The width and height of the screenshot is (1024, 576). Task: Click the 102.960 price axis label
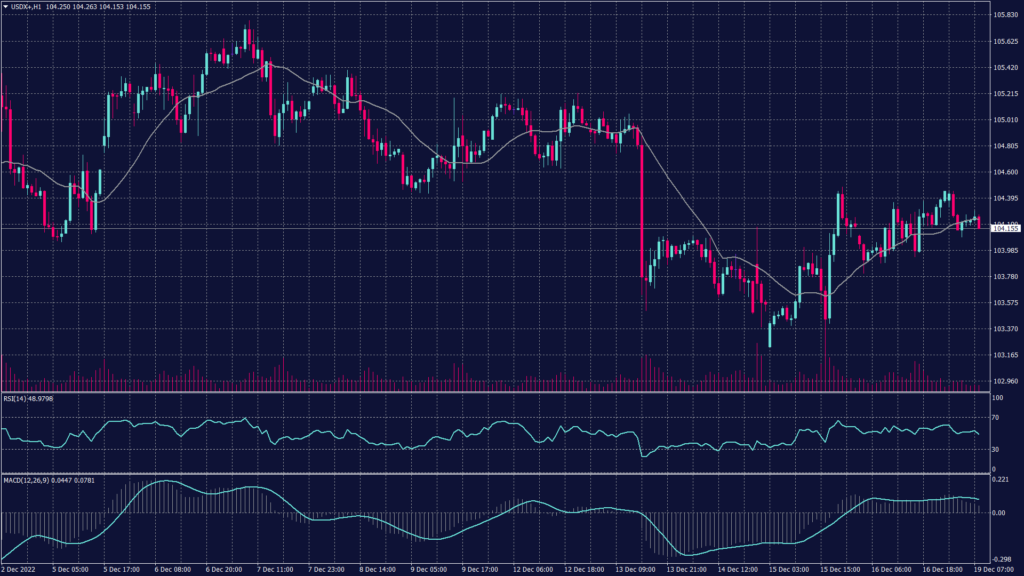pyautogui.click(x=1005, y=381)
